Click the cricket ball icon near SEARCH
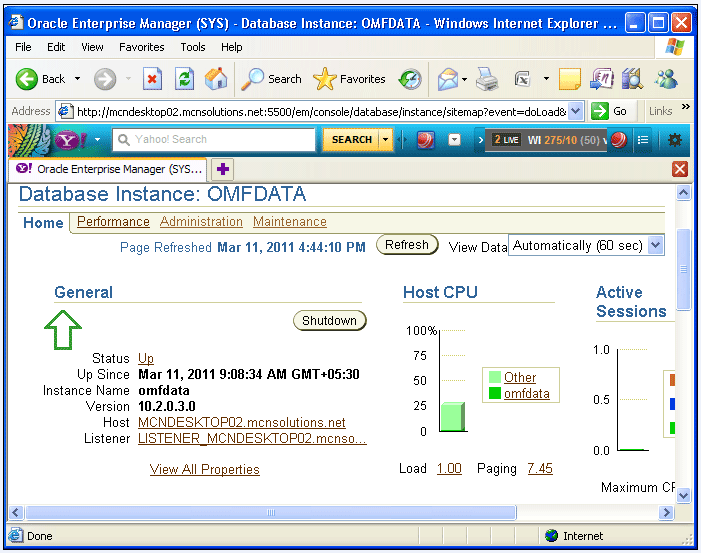701x553 pixels. 426,140
